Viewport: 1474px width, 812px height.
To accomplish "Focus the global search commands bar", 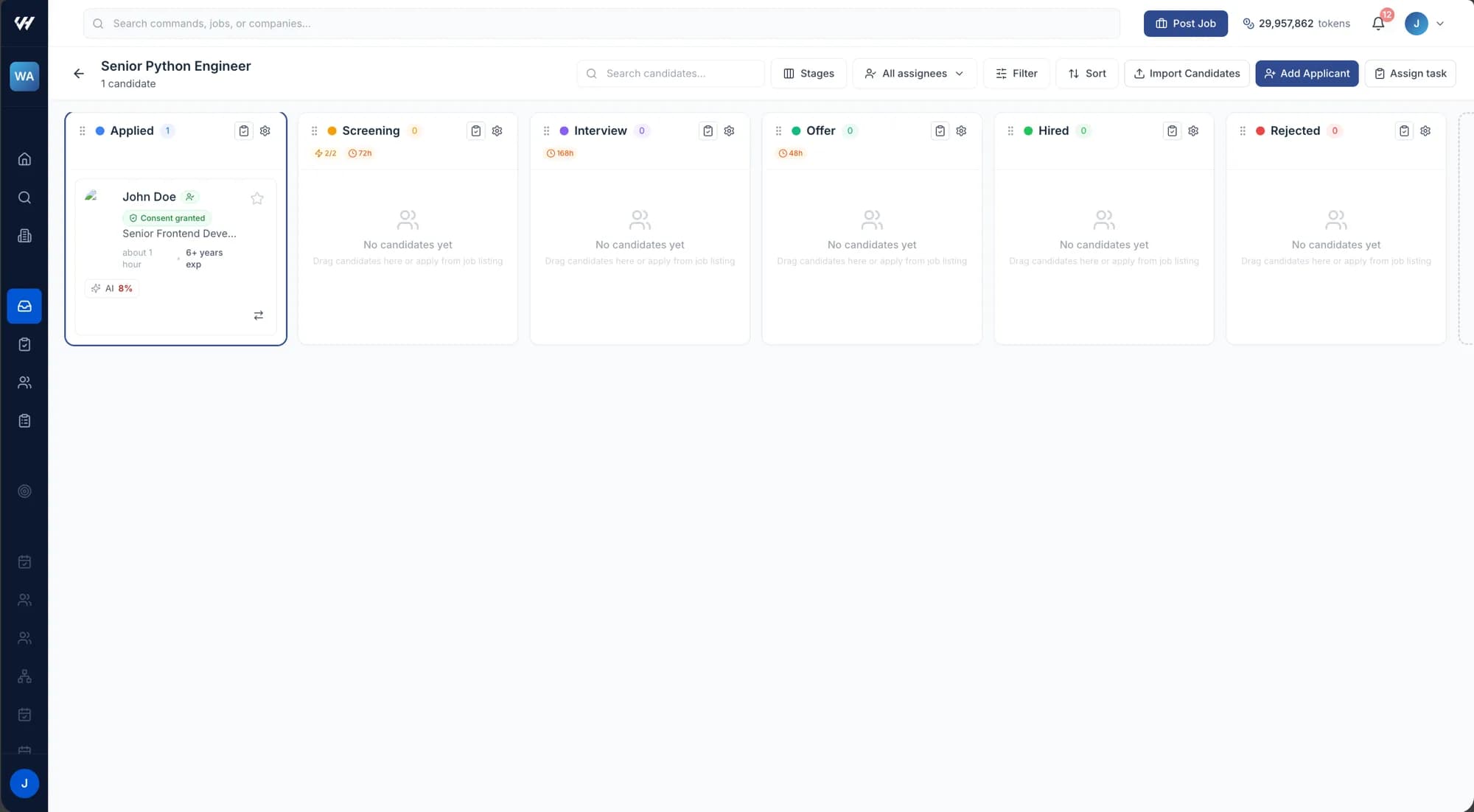I will pos(601,24).
